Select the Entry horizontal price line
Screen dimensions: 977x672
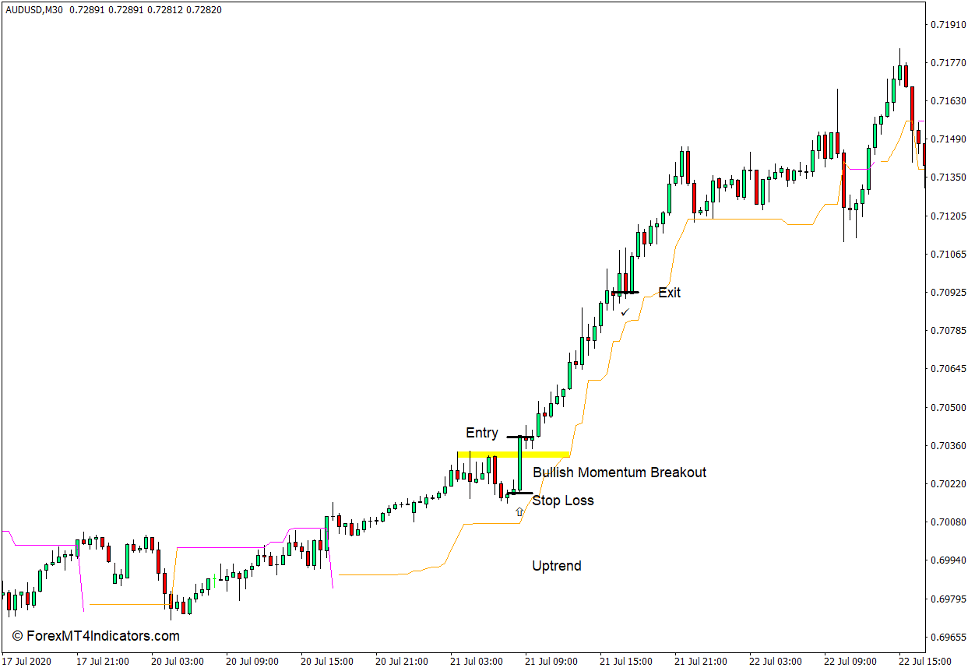(519, 436)
